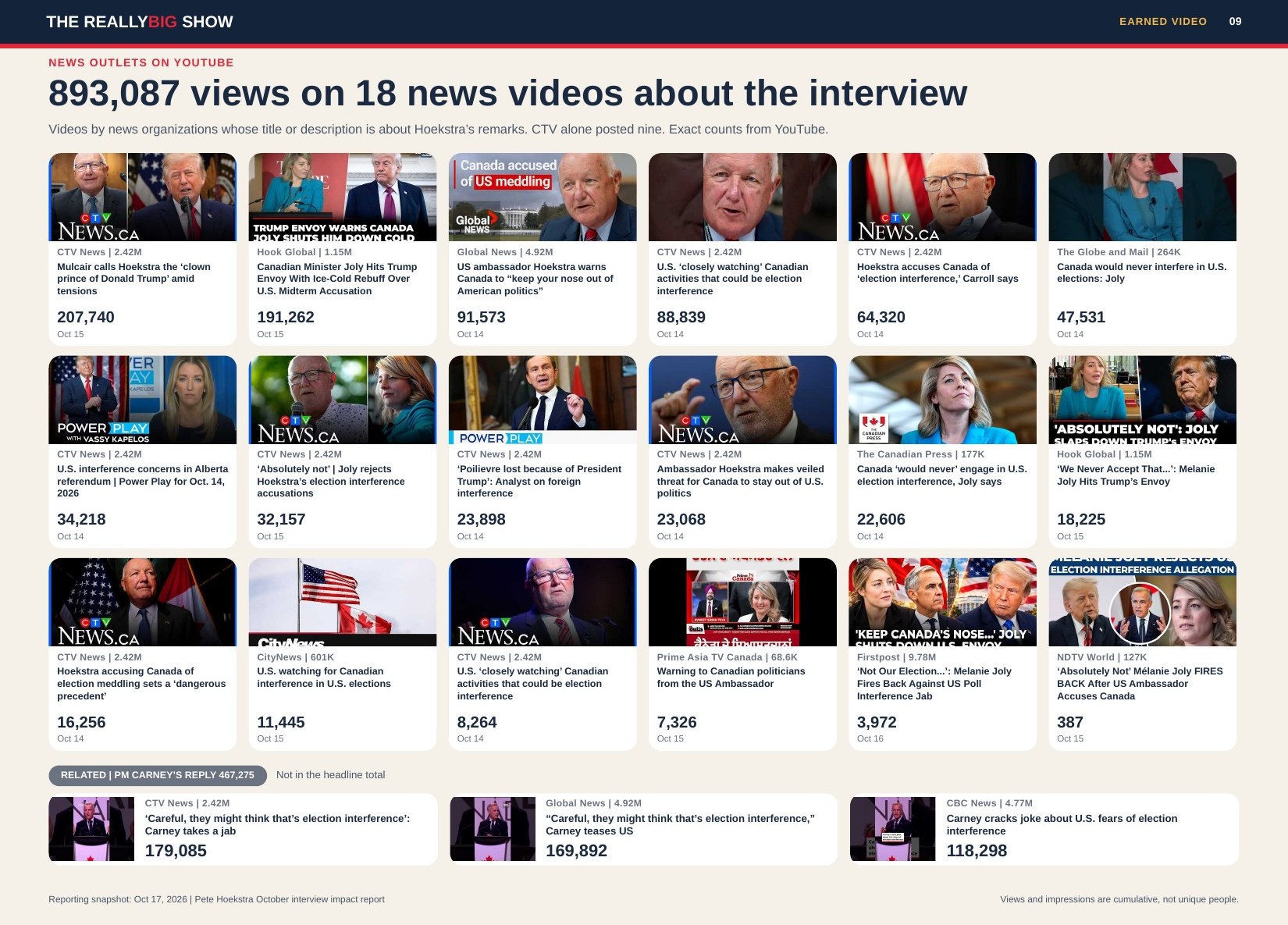Click the 'RELATED | PM CARNEY'S REPLY 467,275' pill
This screenshot has height=925, width=1288.
[x=158, y=775]
